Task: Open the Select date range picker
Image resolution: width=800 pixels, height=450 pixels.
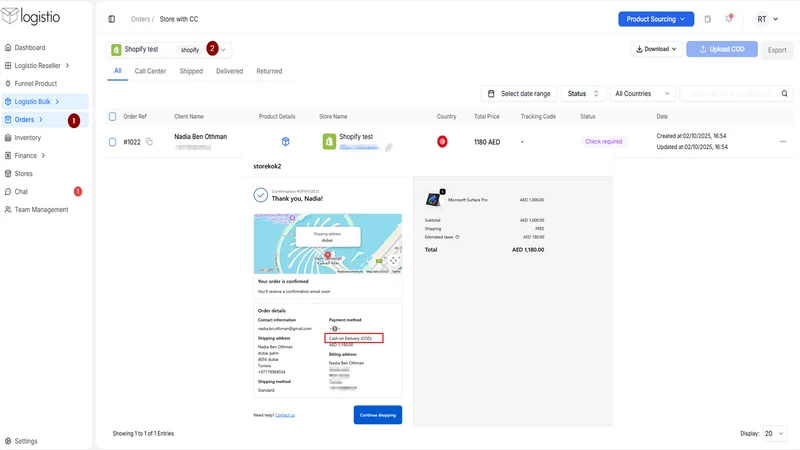Action: 519,93
